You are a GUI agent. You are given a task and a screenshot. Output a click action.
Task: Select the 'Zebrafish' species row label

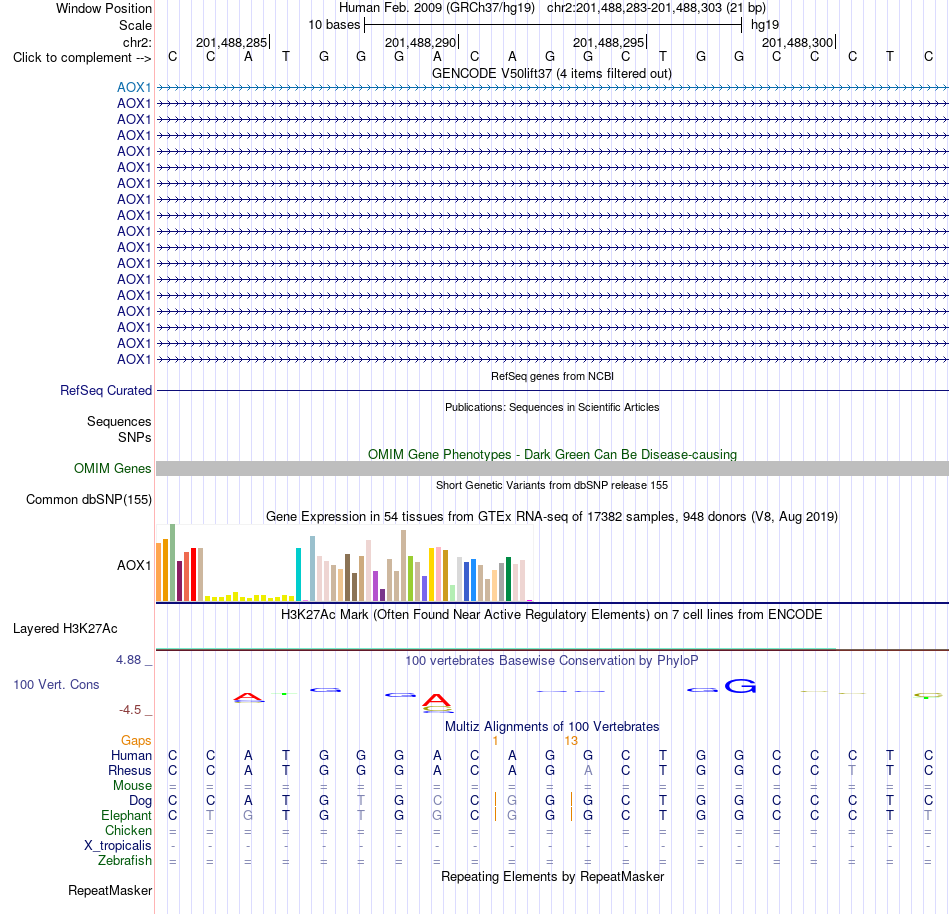coord(125,861)
